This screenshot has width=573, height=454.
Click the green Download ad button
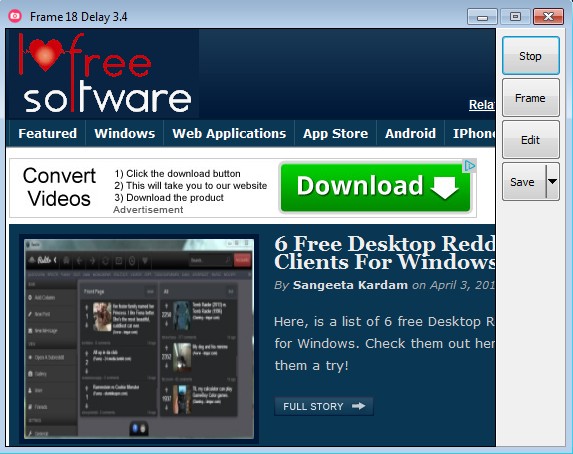click(376, 187)
